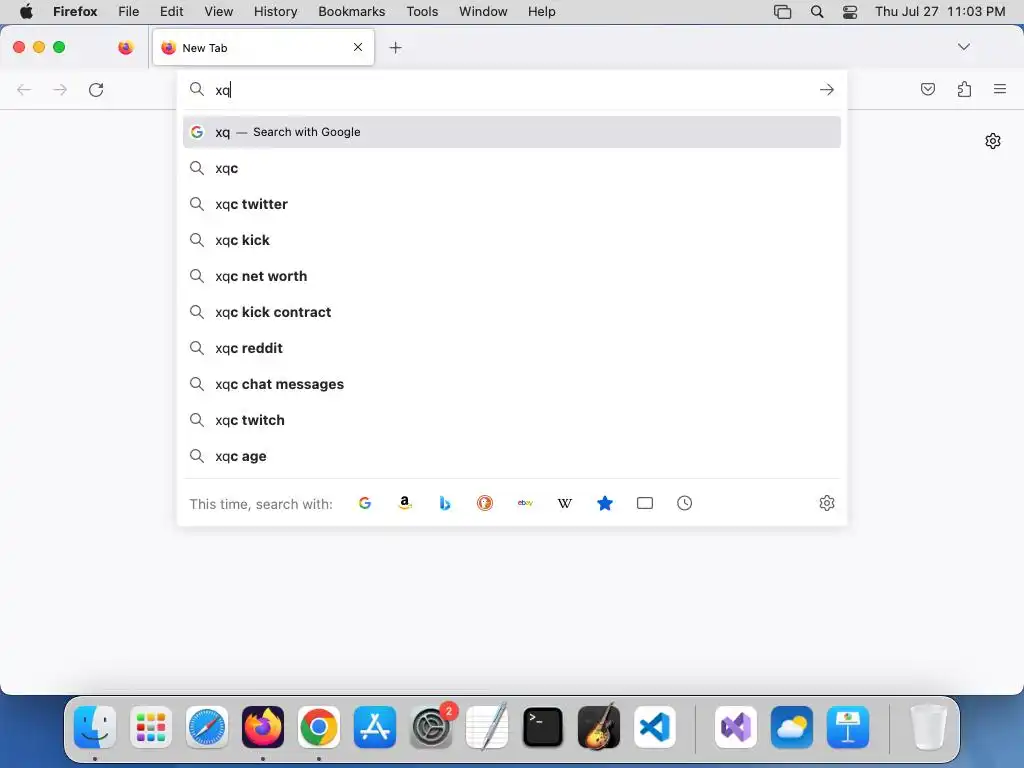Screen dimensions: 1024x768
Task: Open the Tools menu
Action: [422, 12]
